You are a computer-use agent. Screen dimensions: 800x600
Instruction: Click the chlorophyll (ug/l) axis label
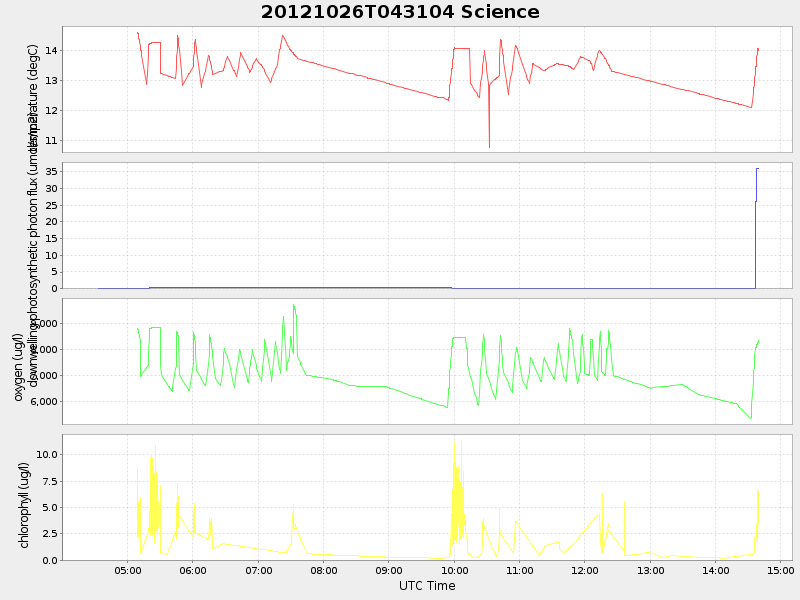pos(24,505)
